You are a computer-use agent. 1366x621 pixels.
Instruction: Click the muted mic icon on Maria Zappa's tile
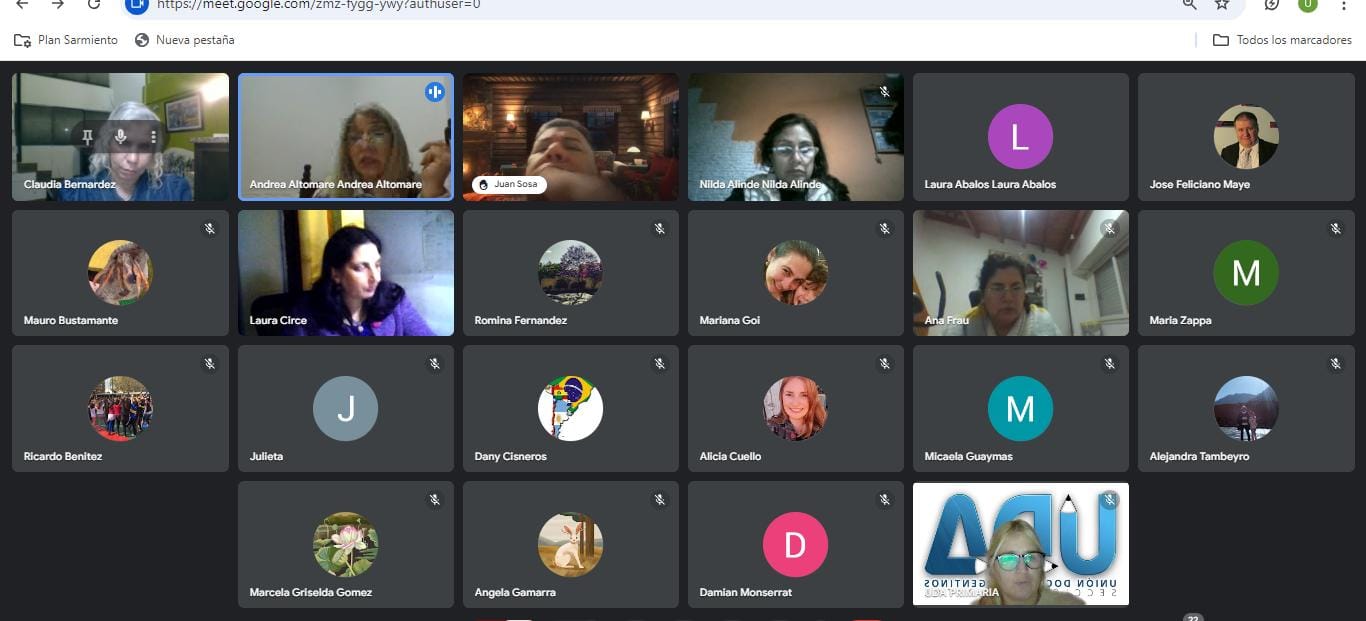coord(1335,228)
